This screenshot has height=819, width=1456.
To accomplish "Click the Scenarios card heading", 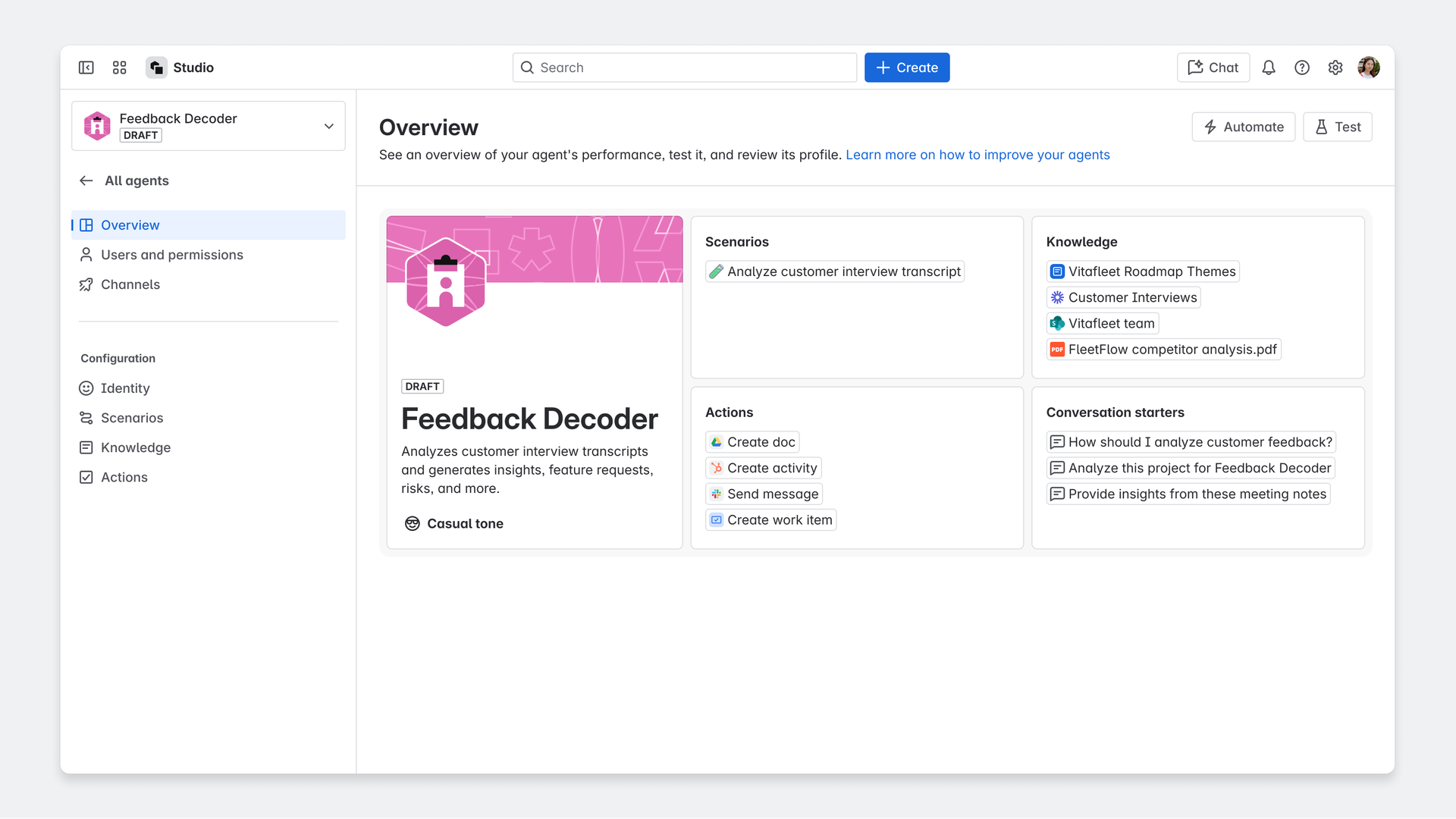I will 737,242.
